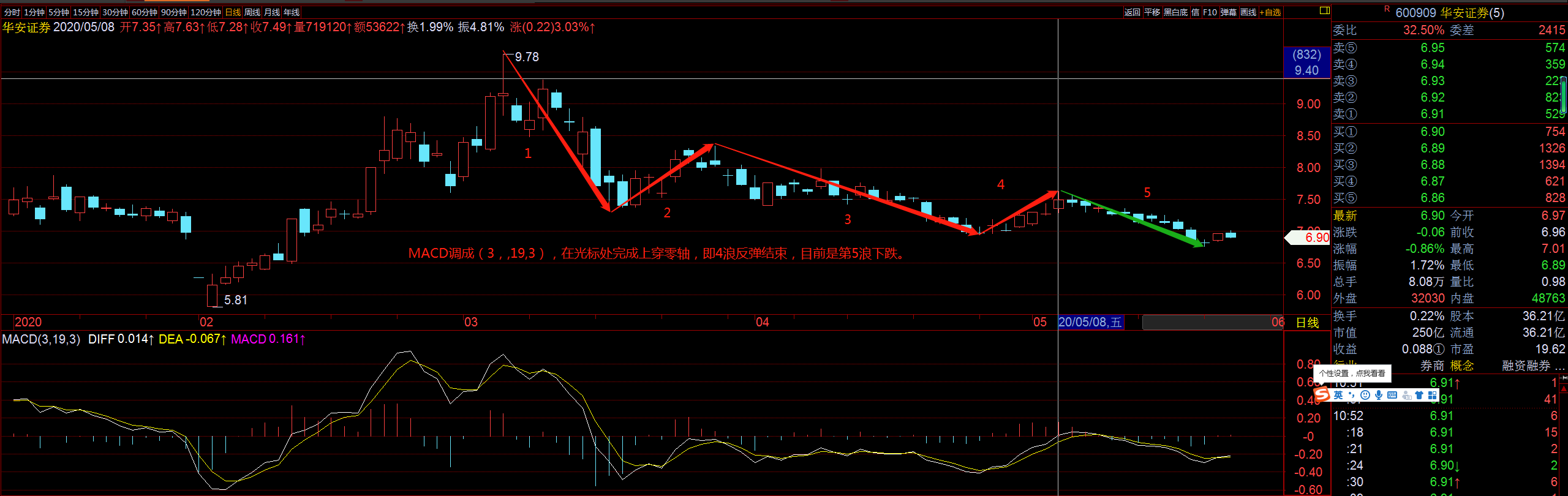Open the 画线 drawing tool

[1248, 12]
